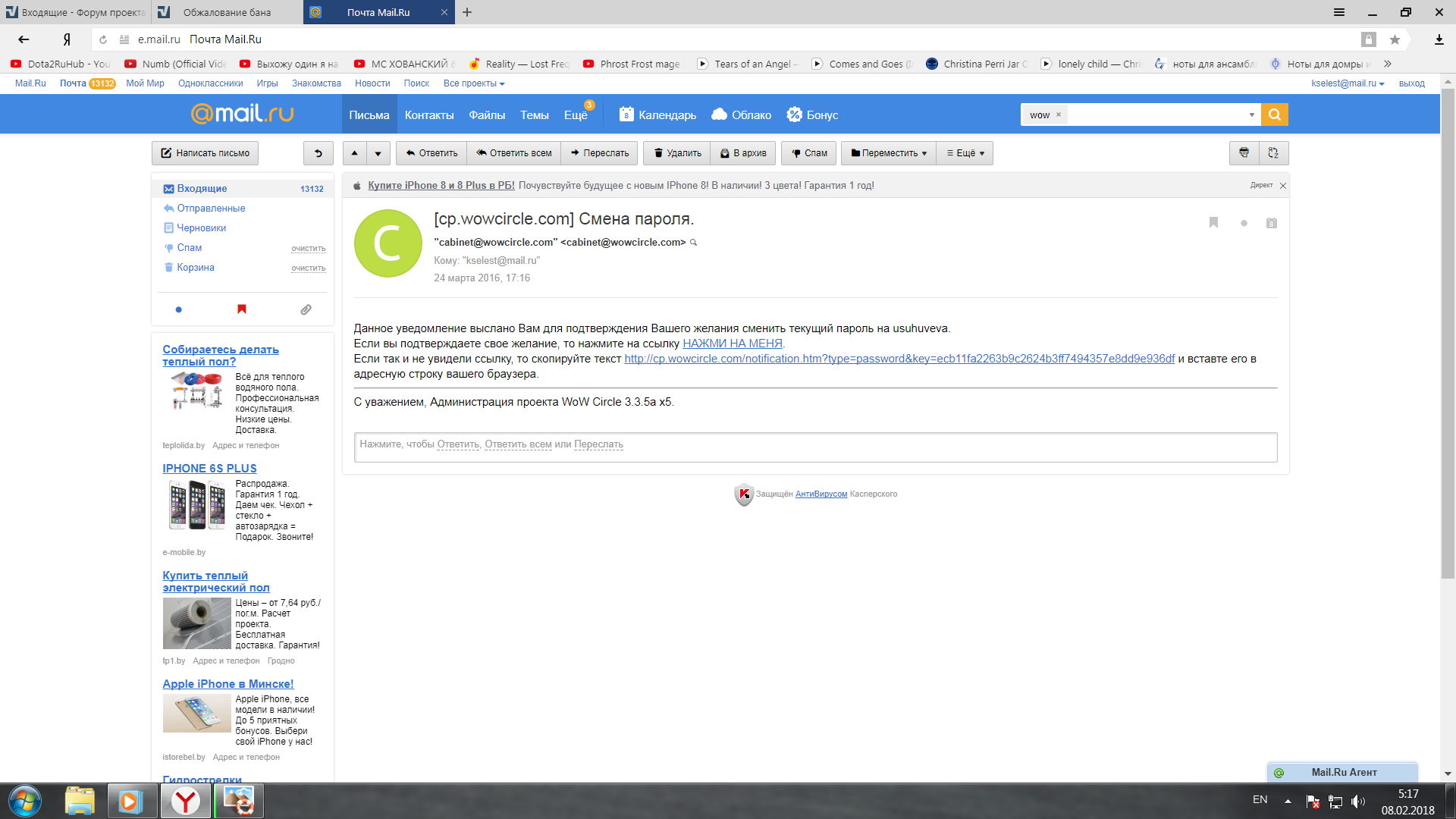Toggle the unread blue dot filter
The width and height of the screenshot is (1456, 819).
[178, 309]
